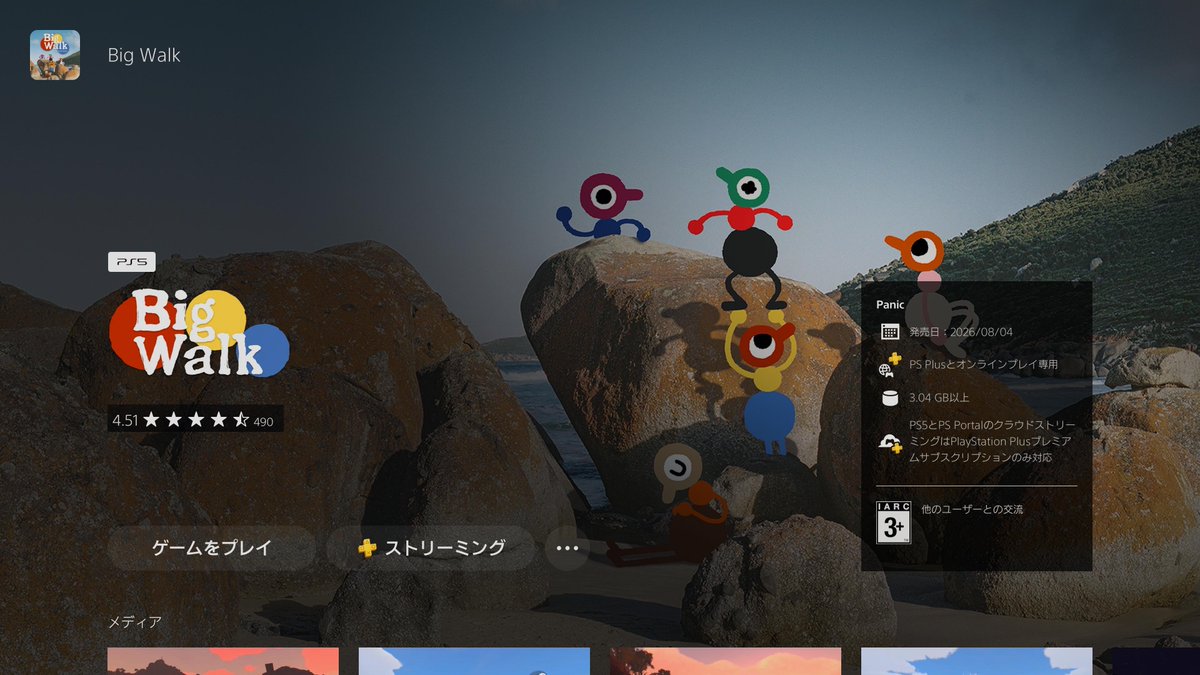1200x675 pixels.
Task: Click the cloud streaming premium subscription description
Action: (992, 441)
